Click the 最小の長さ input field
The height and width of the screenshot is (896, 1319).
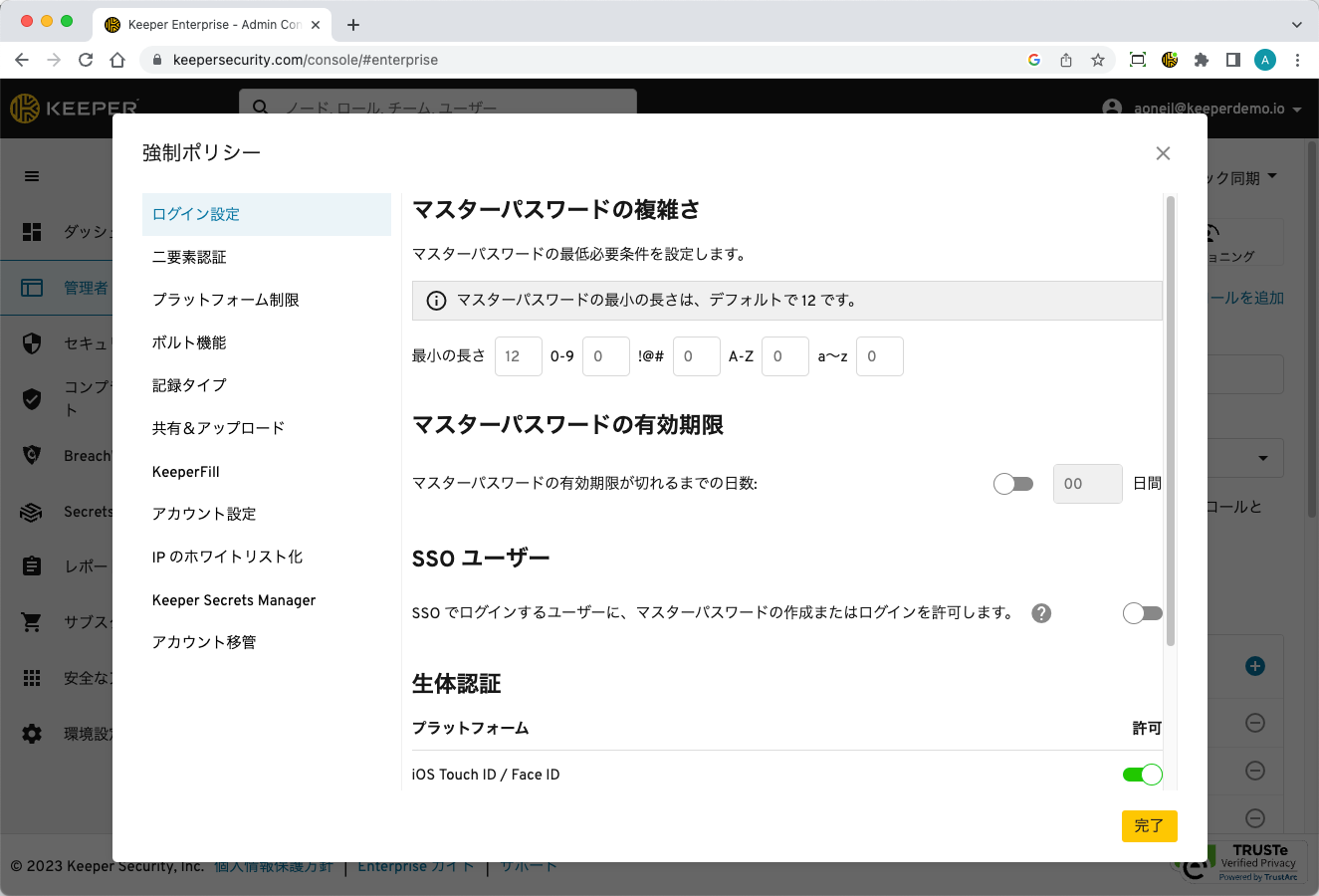tap(518, 356)
